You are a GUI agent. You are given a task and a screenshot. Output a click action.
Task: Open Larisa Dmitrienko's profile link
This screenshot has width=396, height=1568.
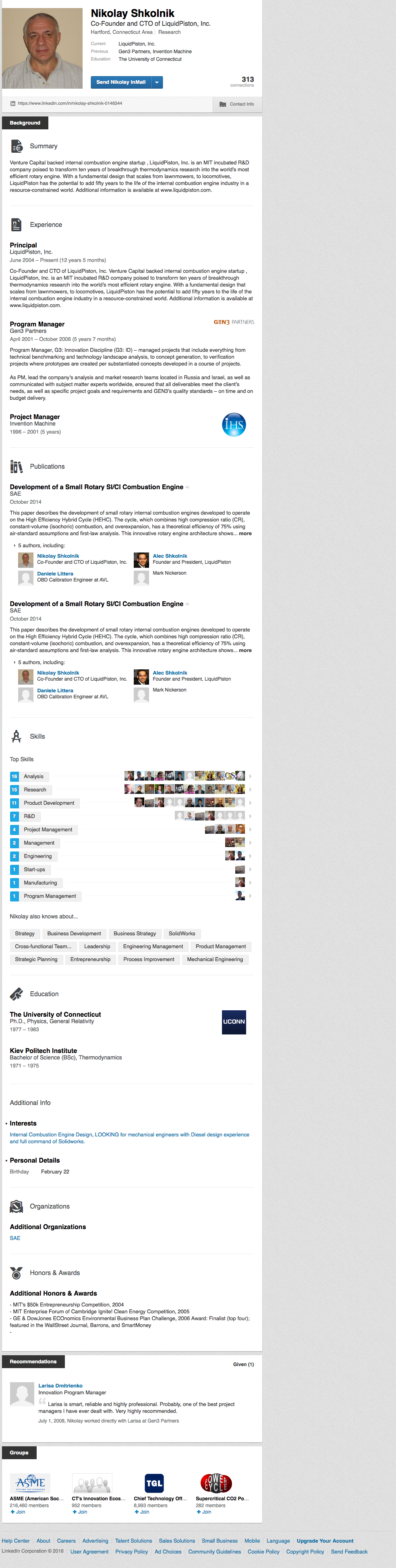click(x=60, y=1385)
